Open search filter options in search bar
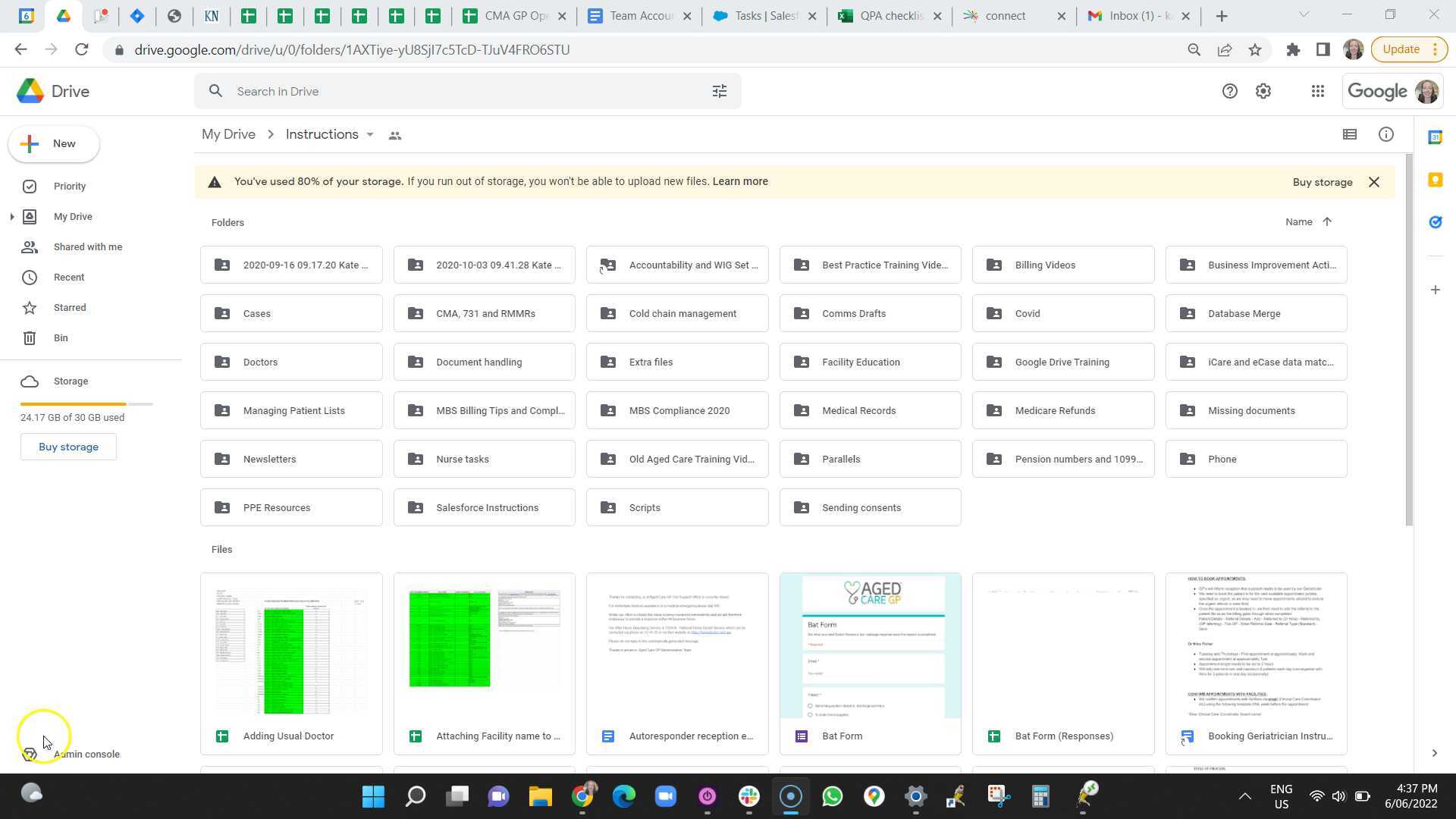The image size is (1456, 819). point(719,91)
